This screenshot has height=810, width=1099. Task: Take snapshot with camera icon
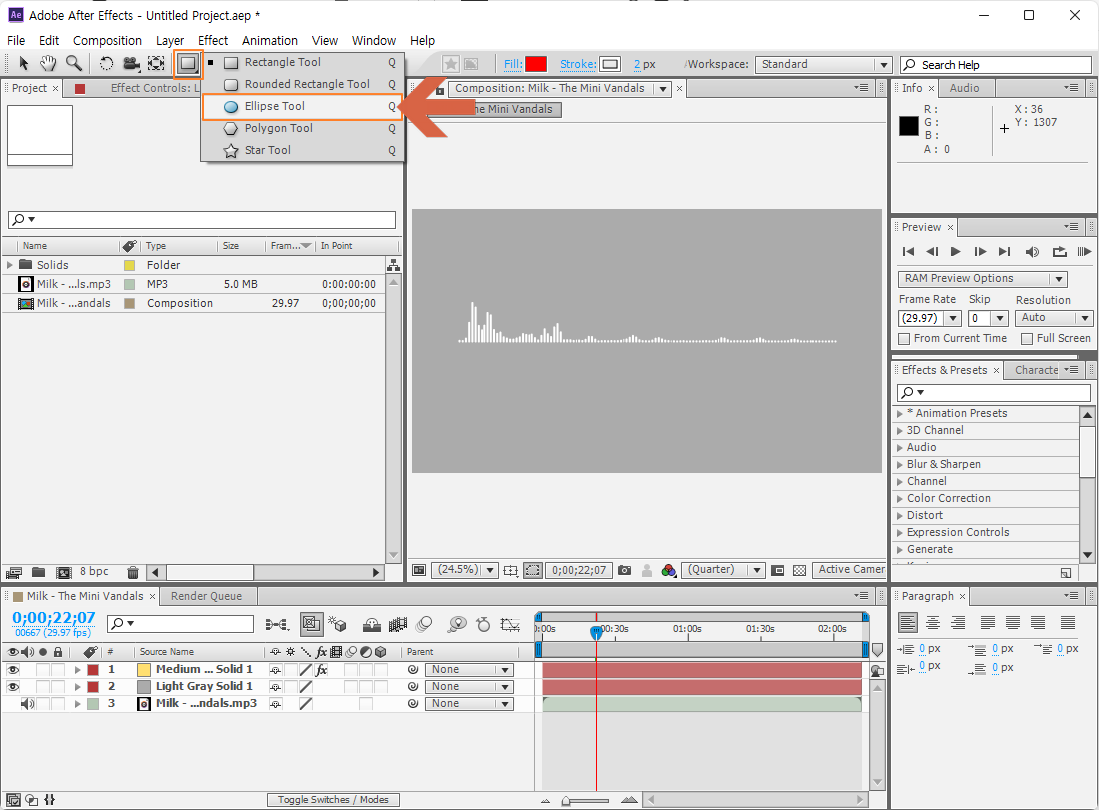624,570
